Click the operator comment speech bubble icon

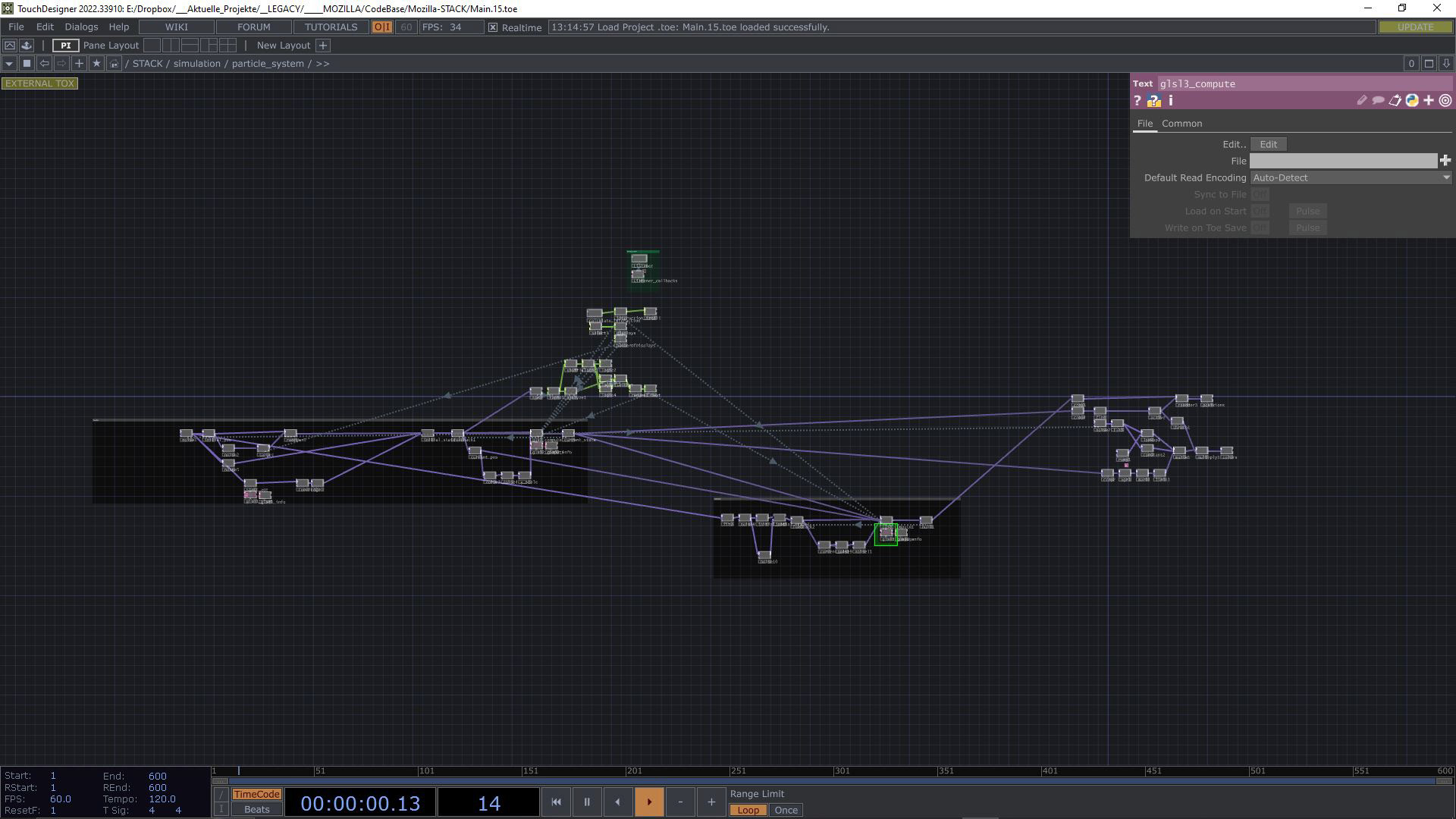point(1378,101)
